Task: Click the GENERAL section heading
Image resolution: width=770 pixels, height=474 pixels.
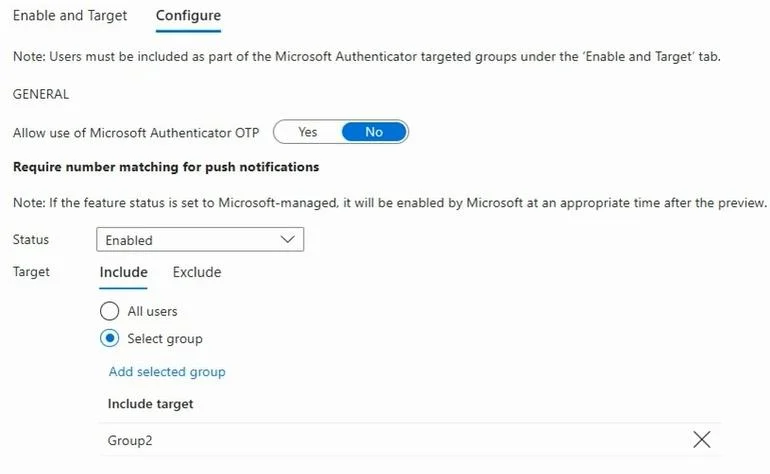Action: click(41, 94)
